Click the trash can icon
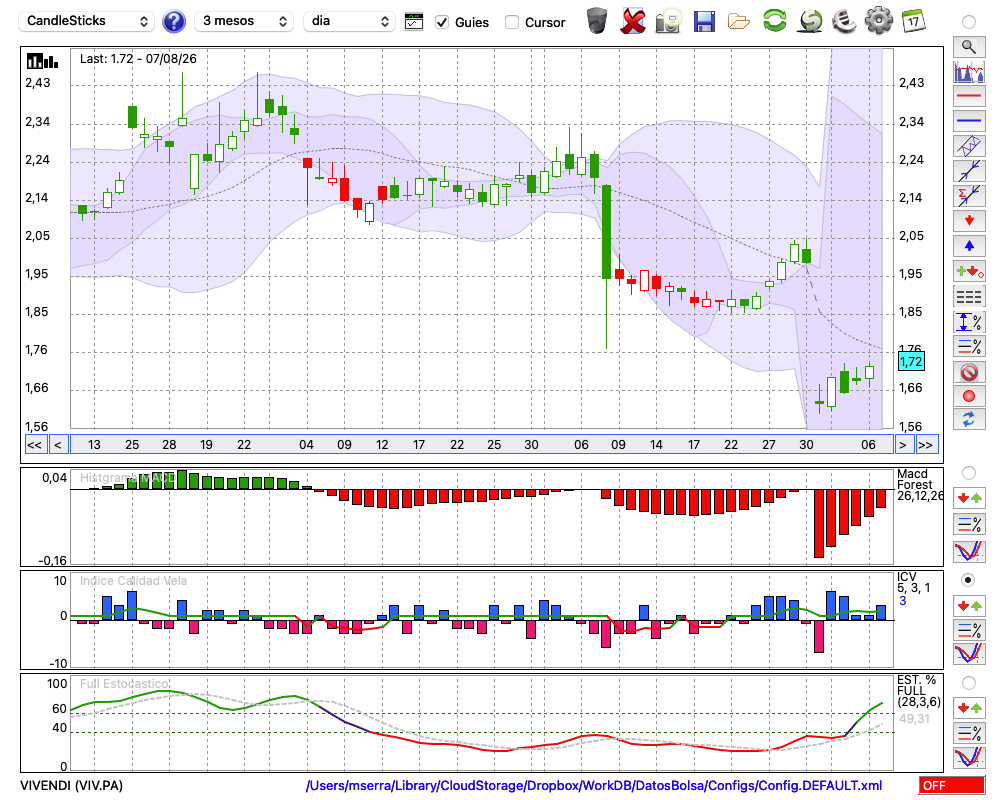Screen dimensions: 1000x800 click(x=597, y=21)
